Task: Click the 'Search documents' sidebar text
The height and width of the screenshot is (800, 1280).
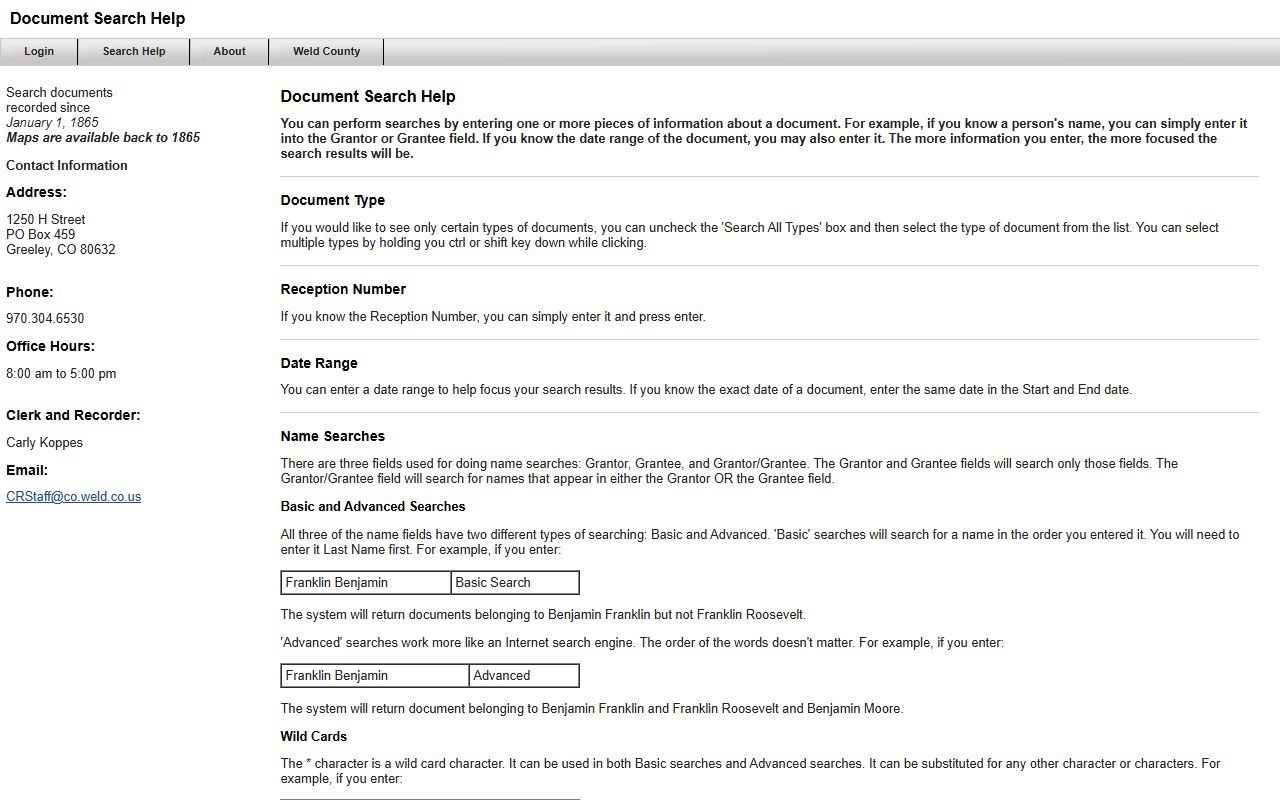Action: pyautogui.click(x=59, y=93)
